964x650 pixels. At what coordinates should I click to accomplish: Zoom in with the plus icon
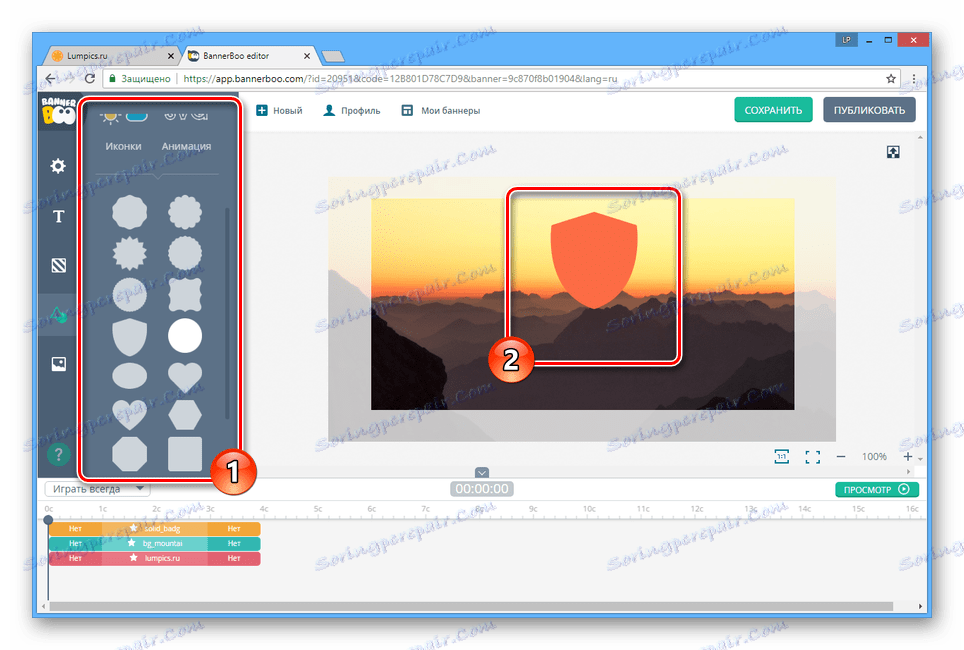907,456
